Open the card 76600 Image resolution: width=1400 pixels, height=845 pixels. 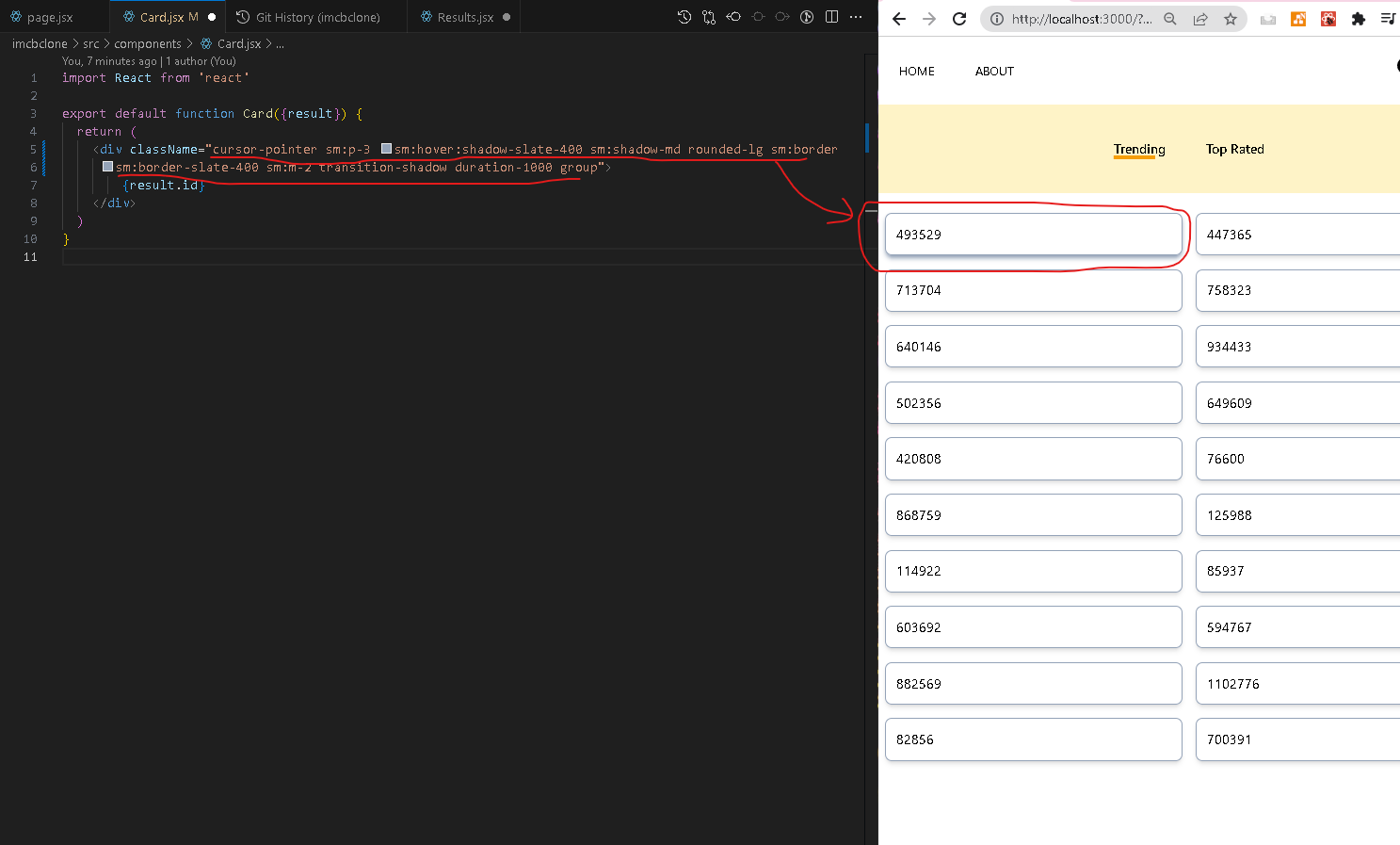[x=1297, y=459]
